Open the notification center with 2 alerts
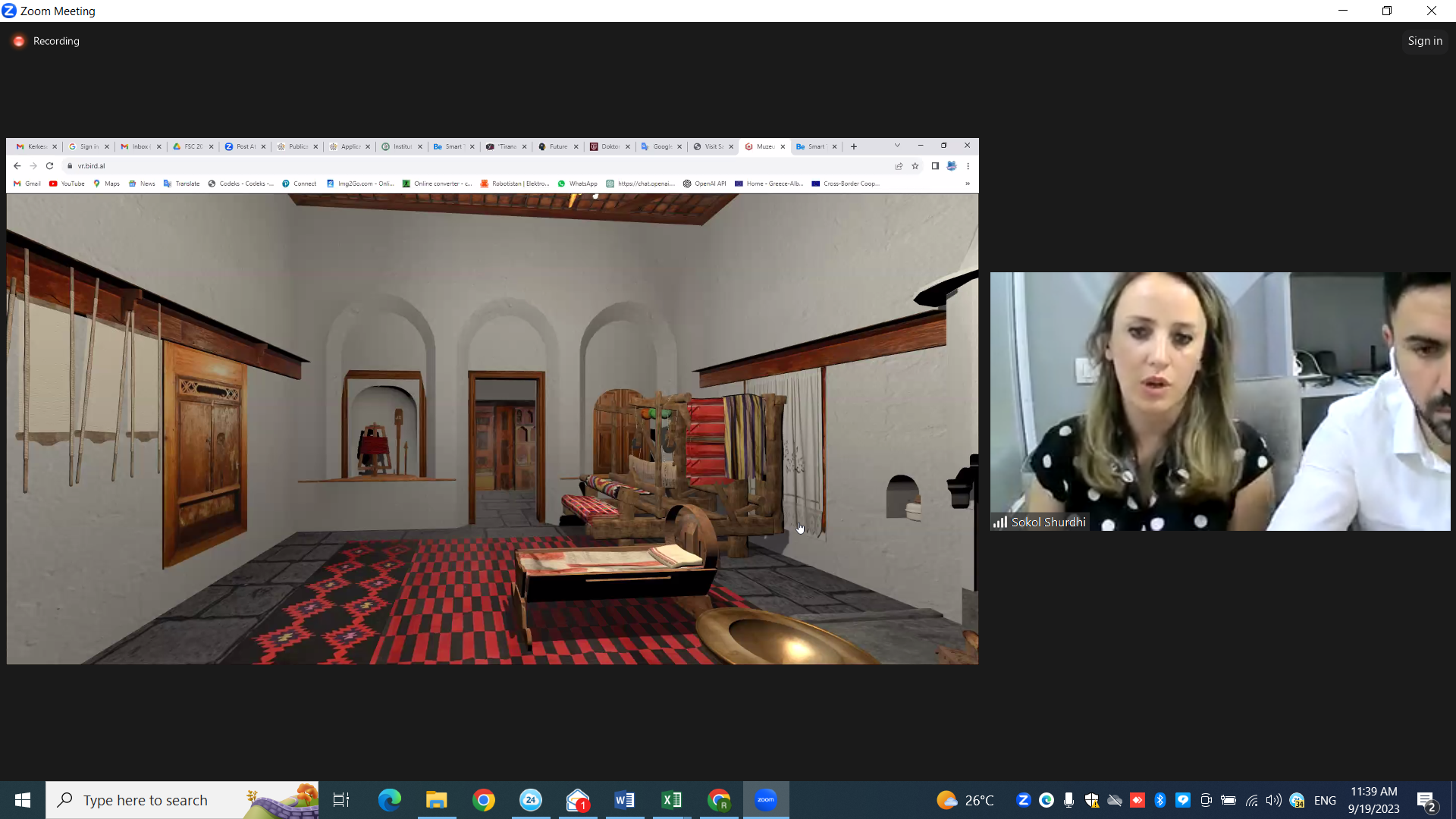1456x819 pixels. tap(1426, 800)
